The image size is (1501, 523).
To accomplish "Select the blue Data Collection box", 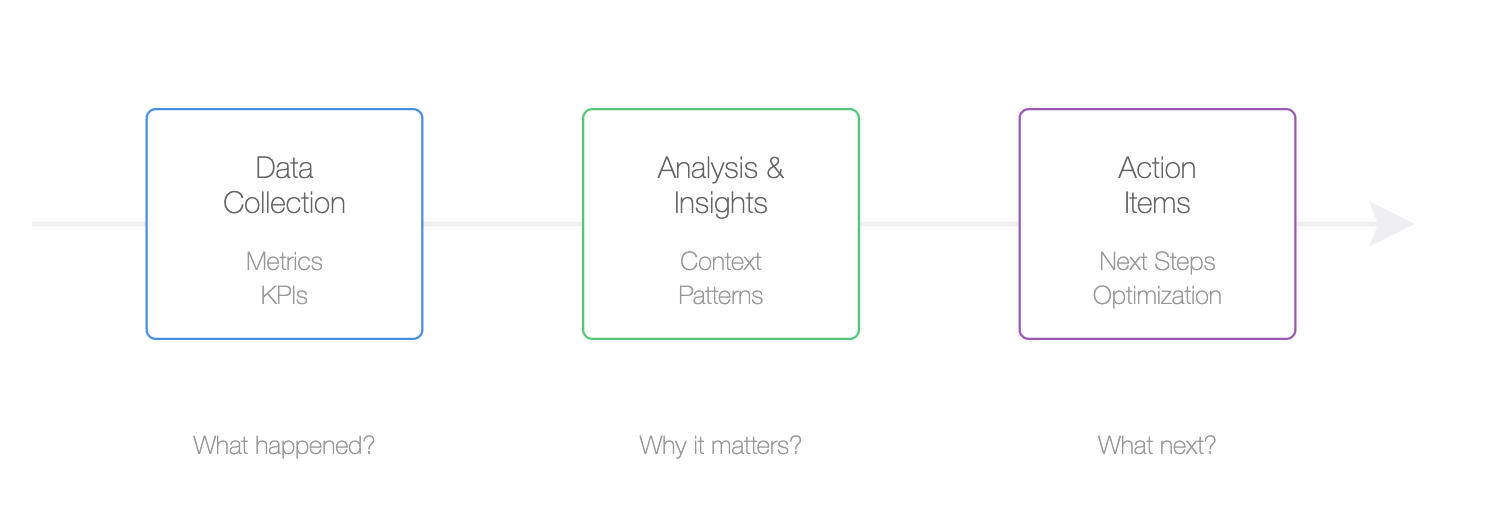I will (x=284, y=224).
